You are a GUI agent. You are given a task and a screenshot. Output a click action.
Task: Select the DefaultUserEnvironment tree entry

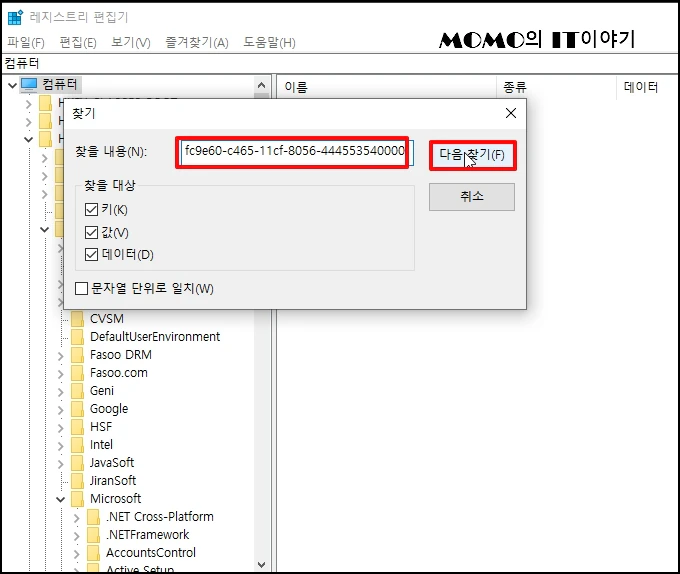click(155, 337)
